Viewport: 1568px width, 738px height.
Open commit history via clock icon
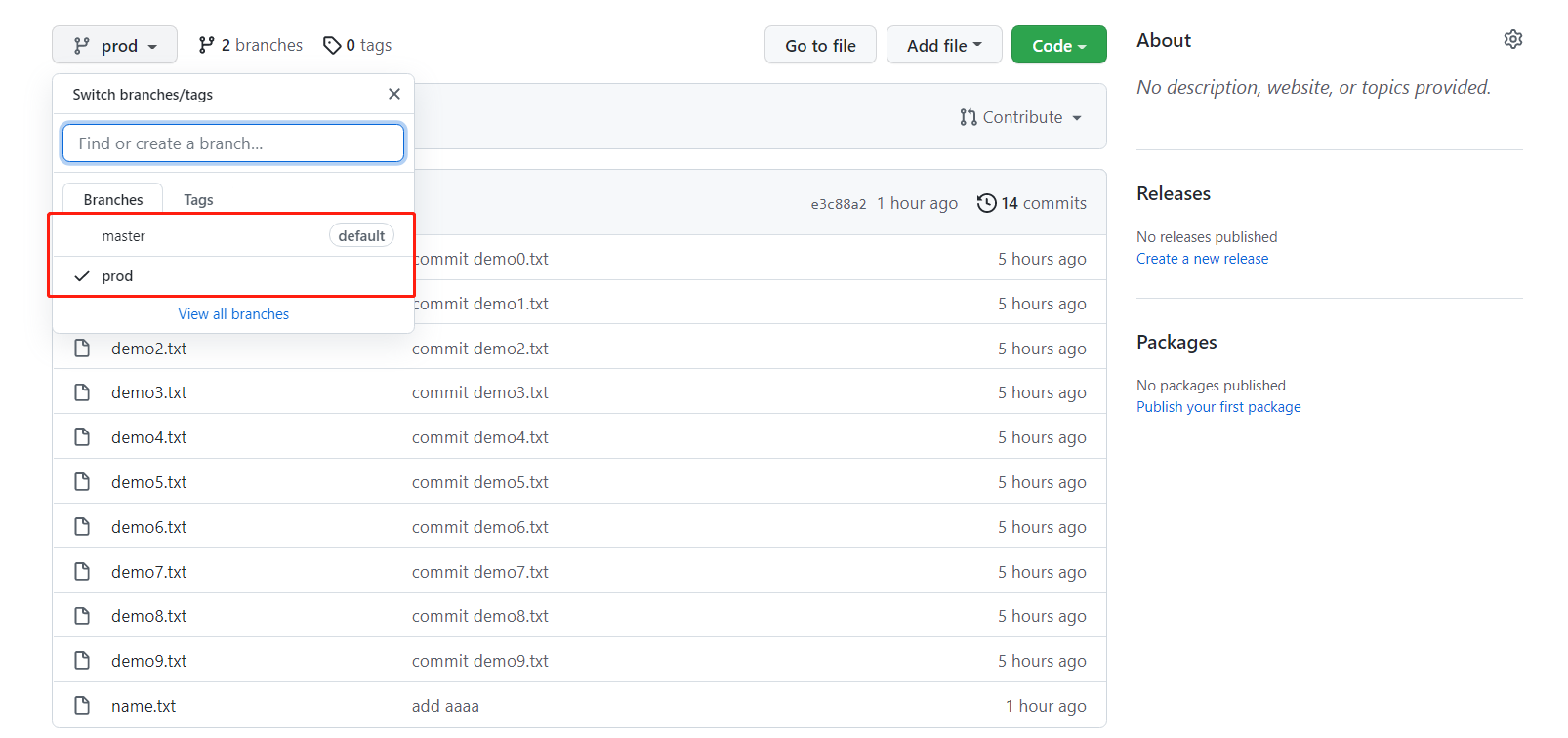(x=987, y=203)
